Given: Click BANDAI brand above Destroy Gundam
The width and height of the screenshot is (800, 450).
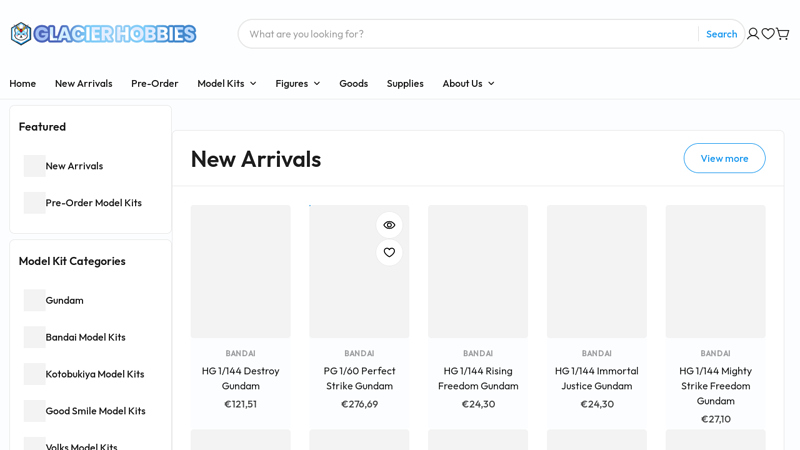Looking at the screenshot, I should [240, 353].
